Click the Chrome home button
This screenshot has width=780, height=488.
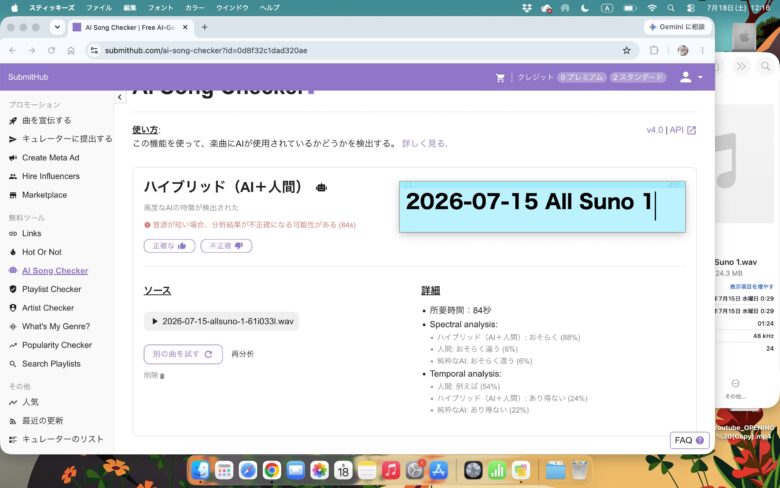71,50
